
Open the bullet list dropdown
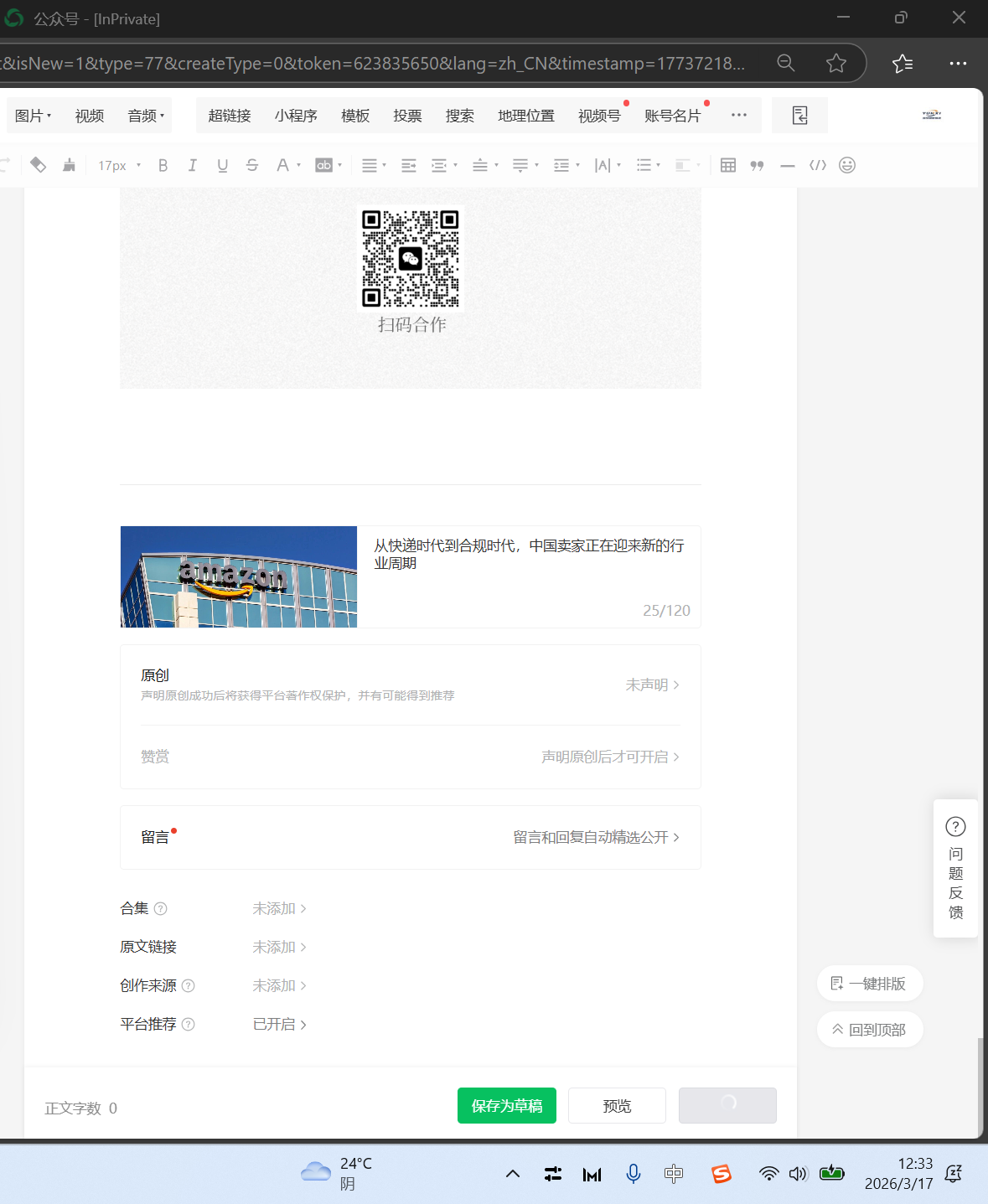(x=649, y=165)
